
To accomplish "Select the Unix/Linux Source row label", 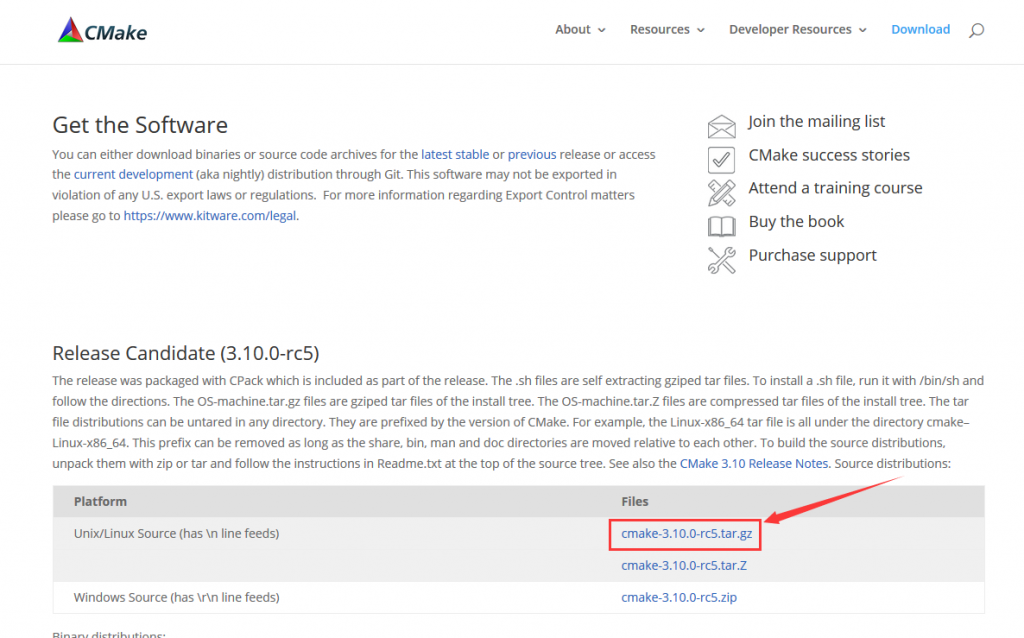I will coord(176,534).
